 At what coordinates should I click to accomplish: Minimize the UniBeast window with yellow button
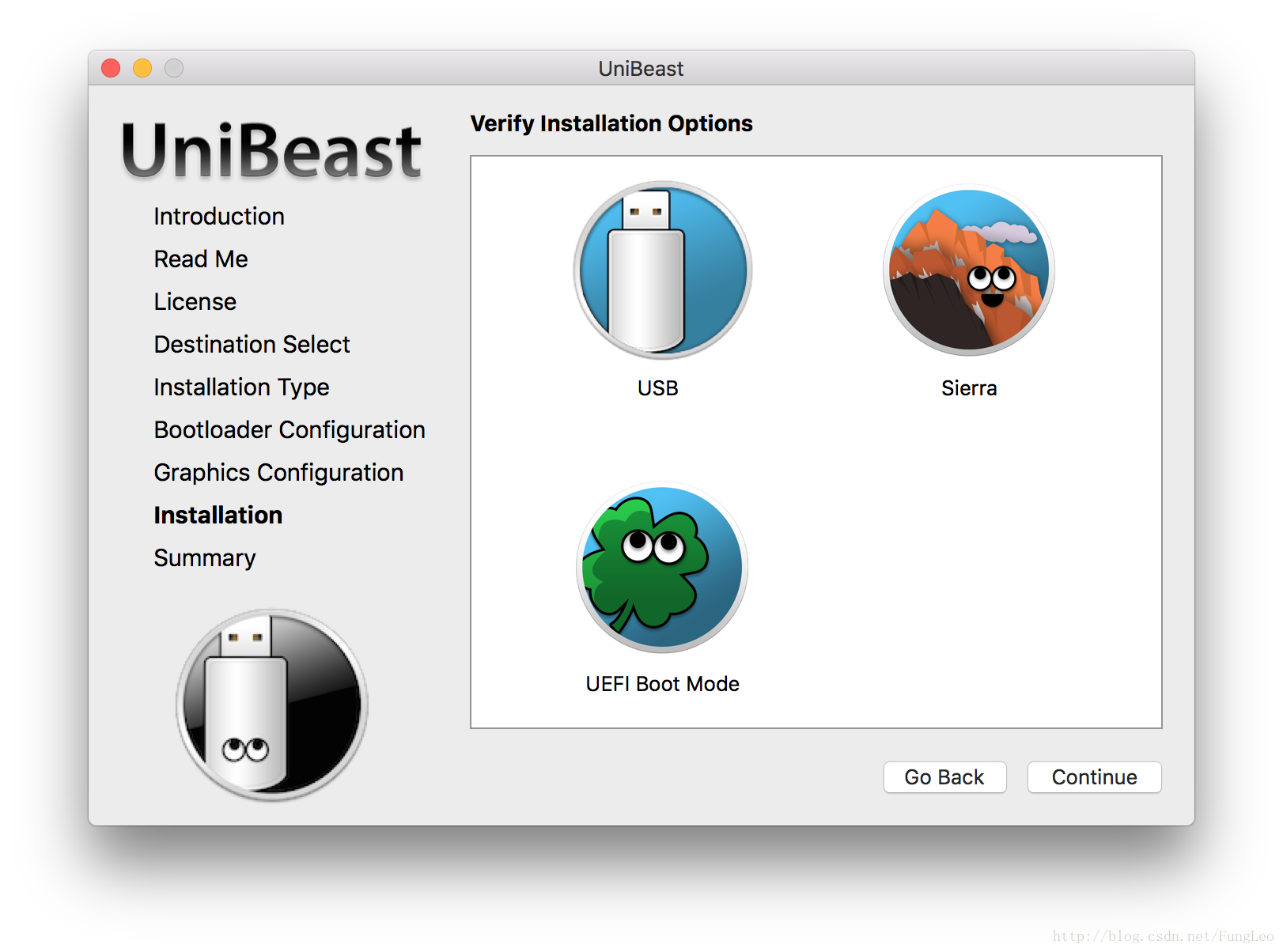(142, 69)
